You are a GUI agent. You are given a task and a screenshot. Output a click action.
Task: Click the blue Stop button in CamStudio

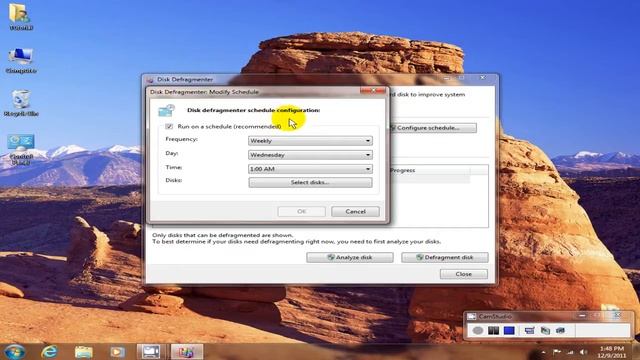click(509, 330)
